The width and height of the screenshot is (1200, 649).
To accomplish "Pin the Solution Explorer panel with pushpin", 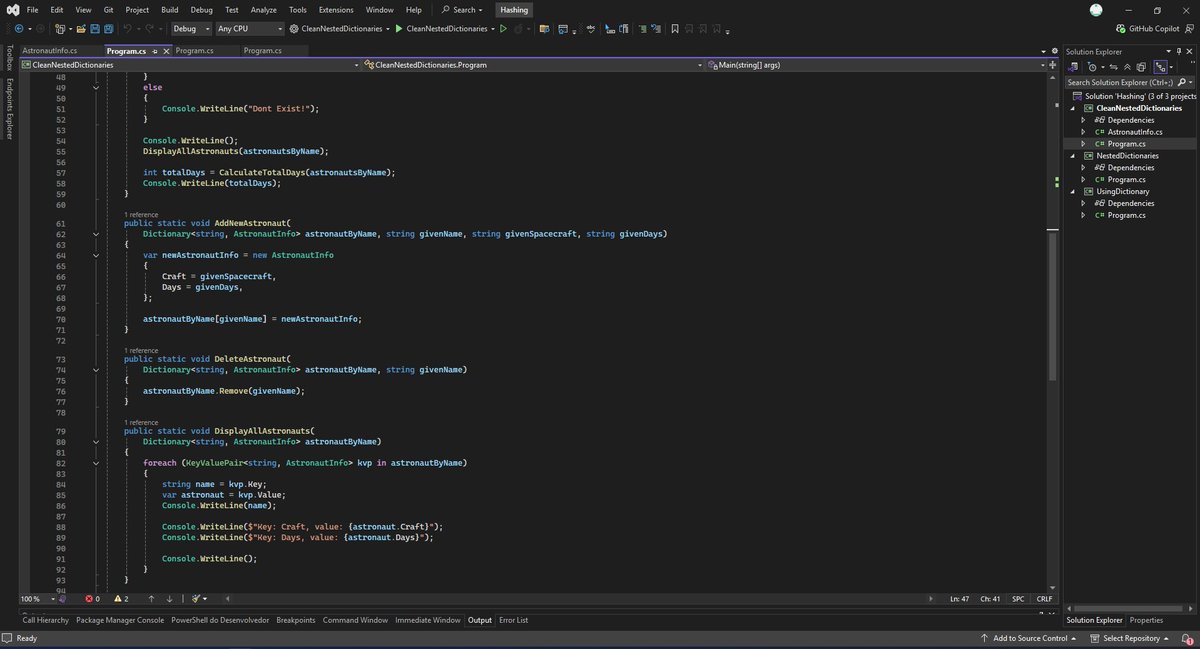I will tap(1180, 51).
